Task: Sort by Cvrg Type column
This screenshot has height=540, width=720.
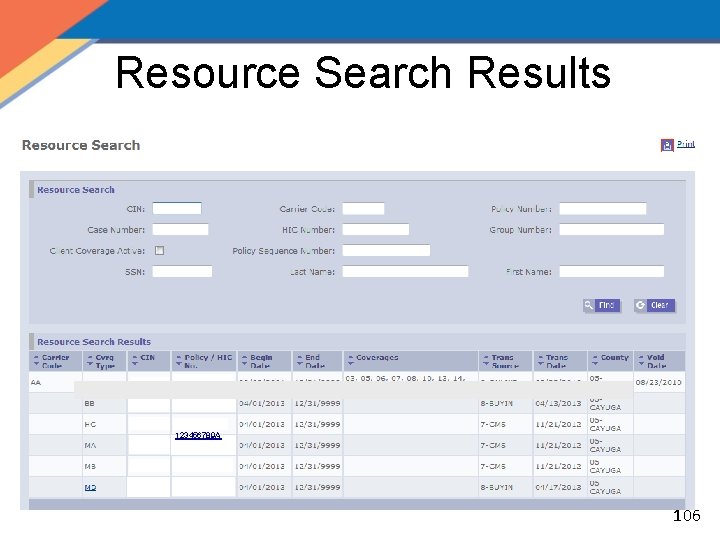Action: tap(104, 361)
